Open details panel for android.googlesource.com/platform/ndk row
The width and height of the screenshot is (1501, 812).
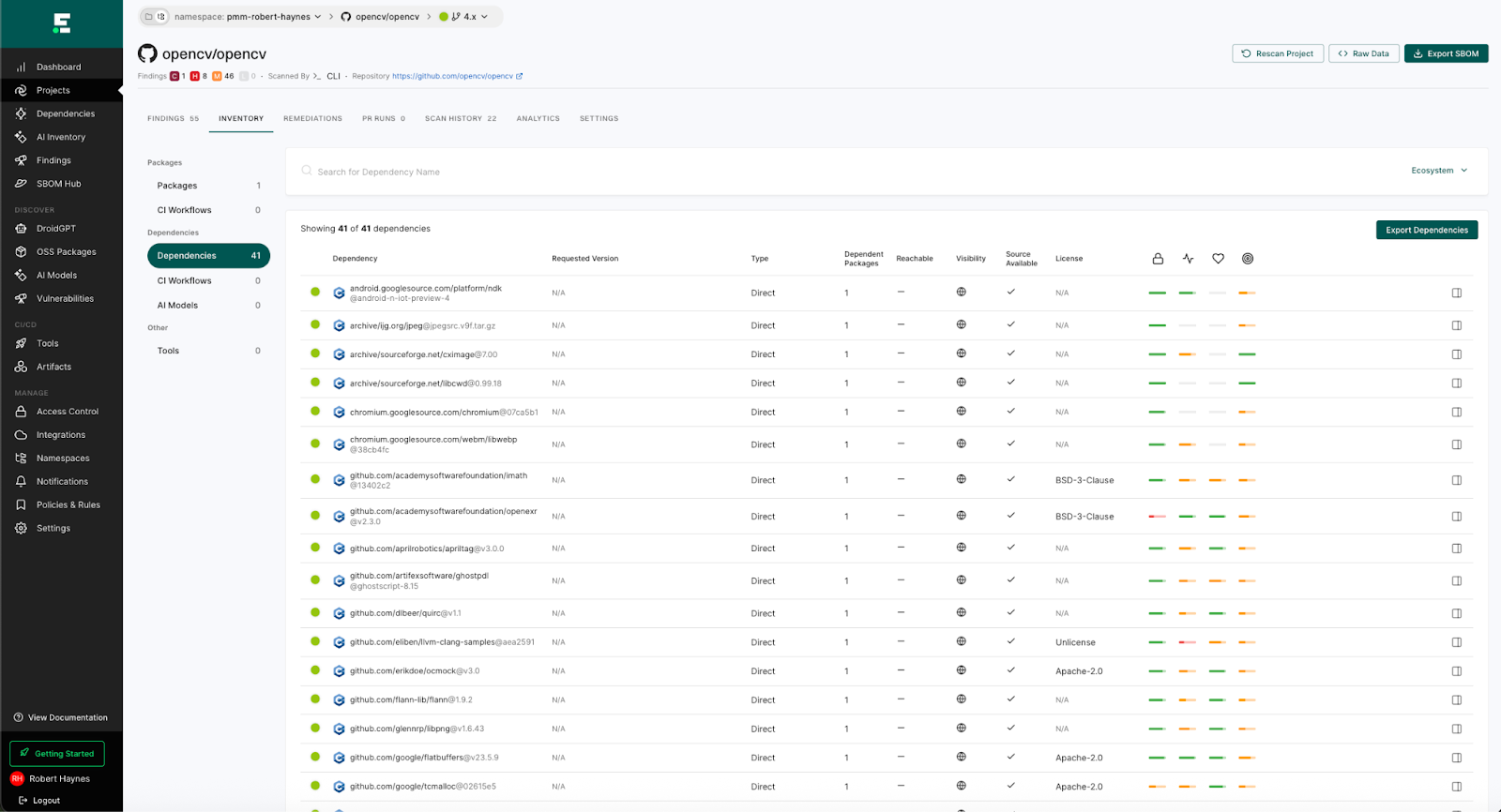[1457, 293]
